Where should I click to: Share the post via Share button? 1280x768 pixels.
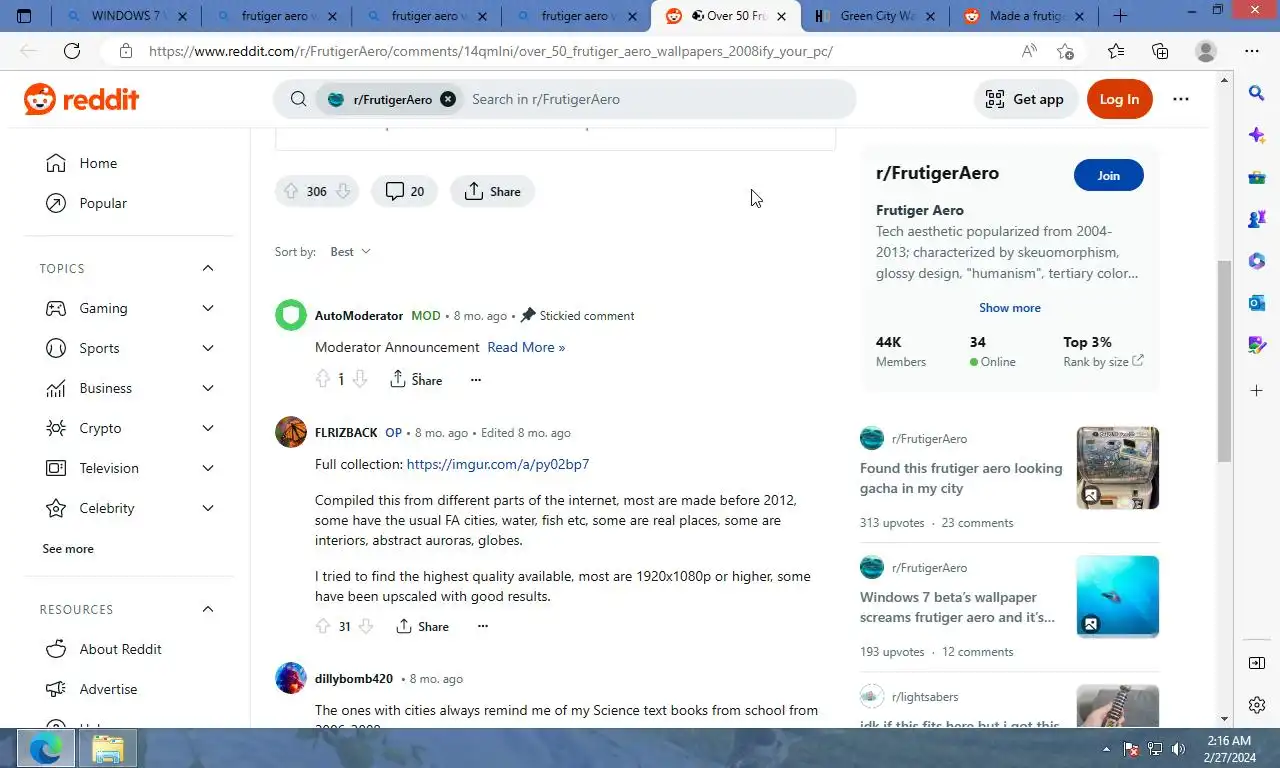(492, 191)
